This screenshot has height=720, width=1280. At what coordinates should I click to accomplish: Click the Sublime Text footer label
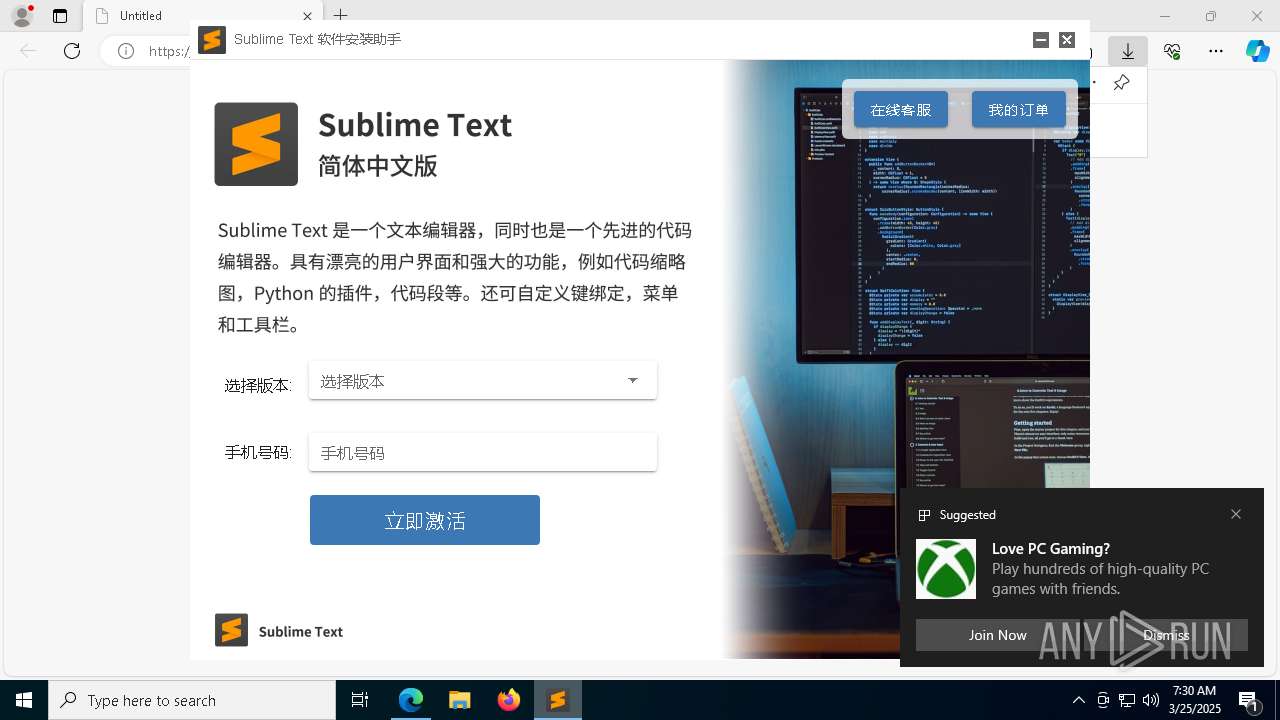coord(300,631)
